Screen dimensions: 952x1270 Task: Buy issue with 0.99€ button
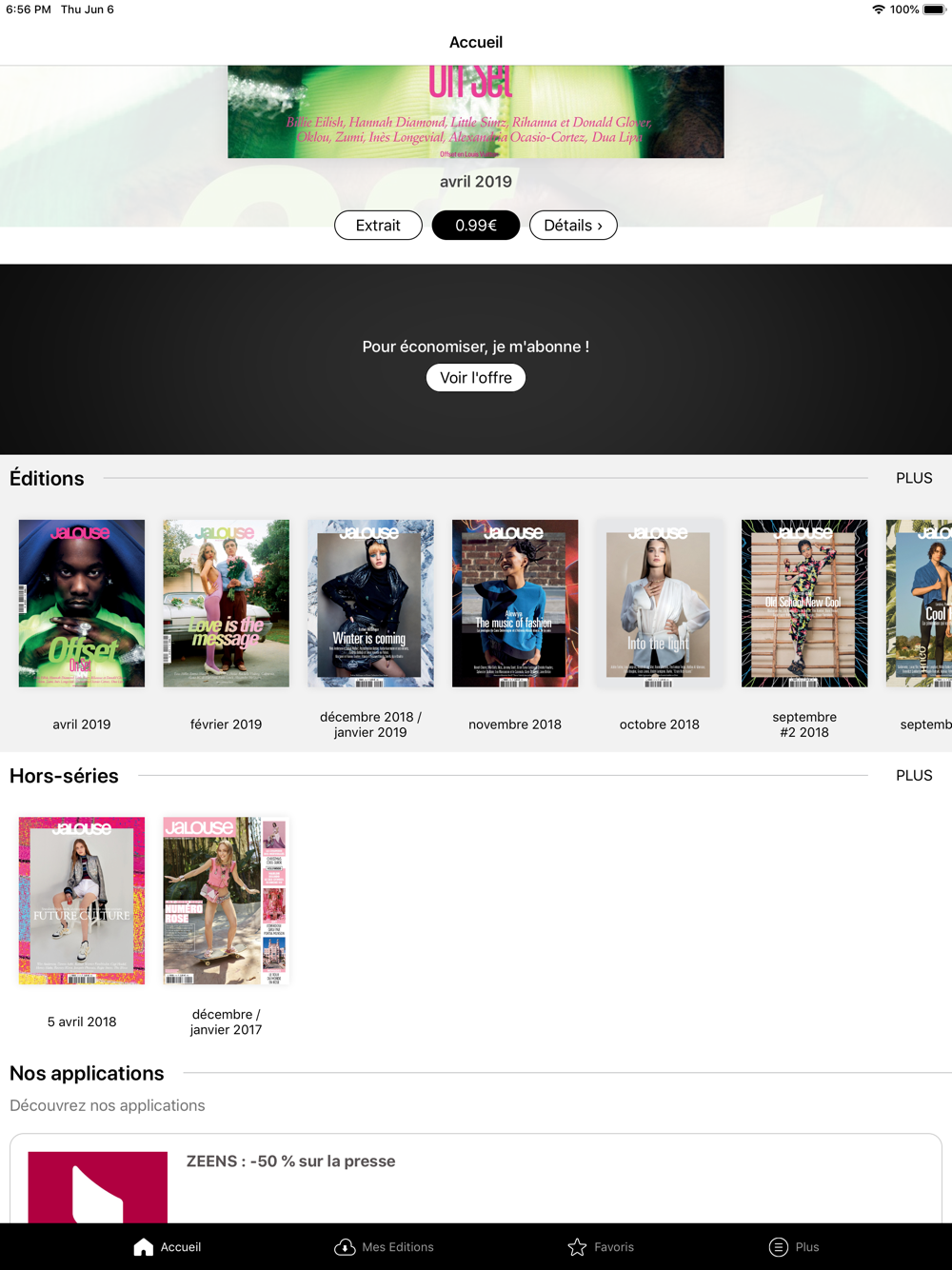click(x=476, y=226)
